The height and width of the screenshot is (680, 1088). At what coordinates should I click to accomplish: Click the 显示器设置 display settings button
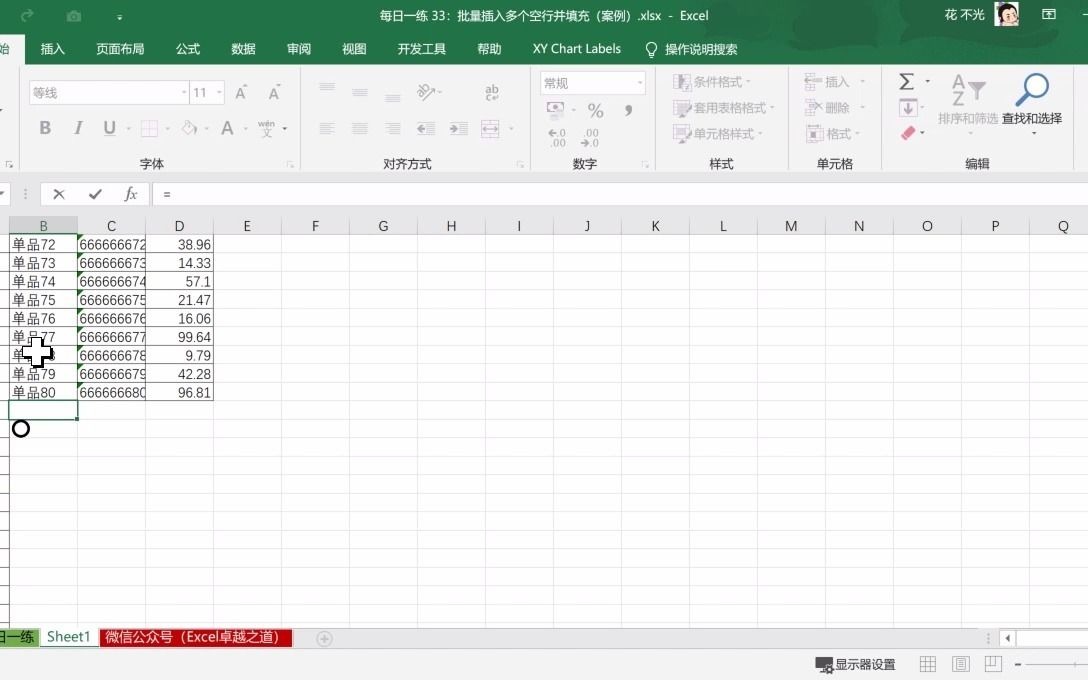(855, 663)
